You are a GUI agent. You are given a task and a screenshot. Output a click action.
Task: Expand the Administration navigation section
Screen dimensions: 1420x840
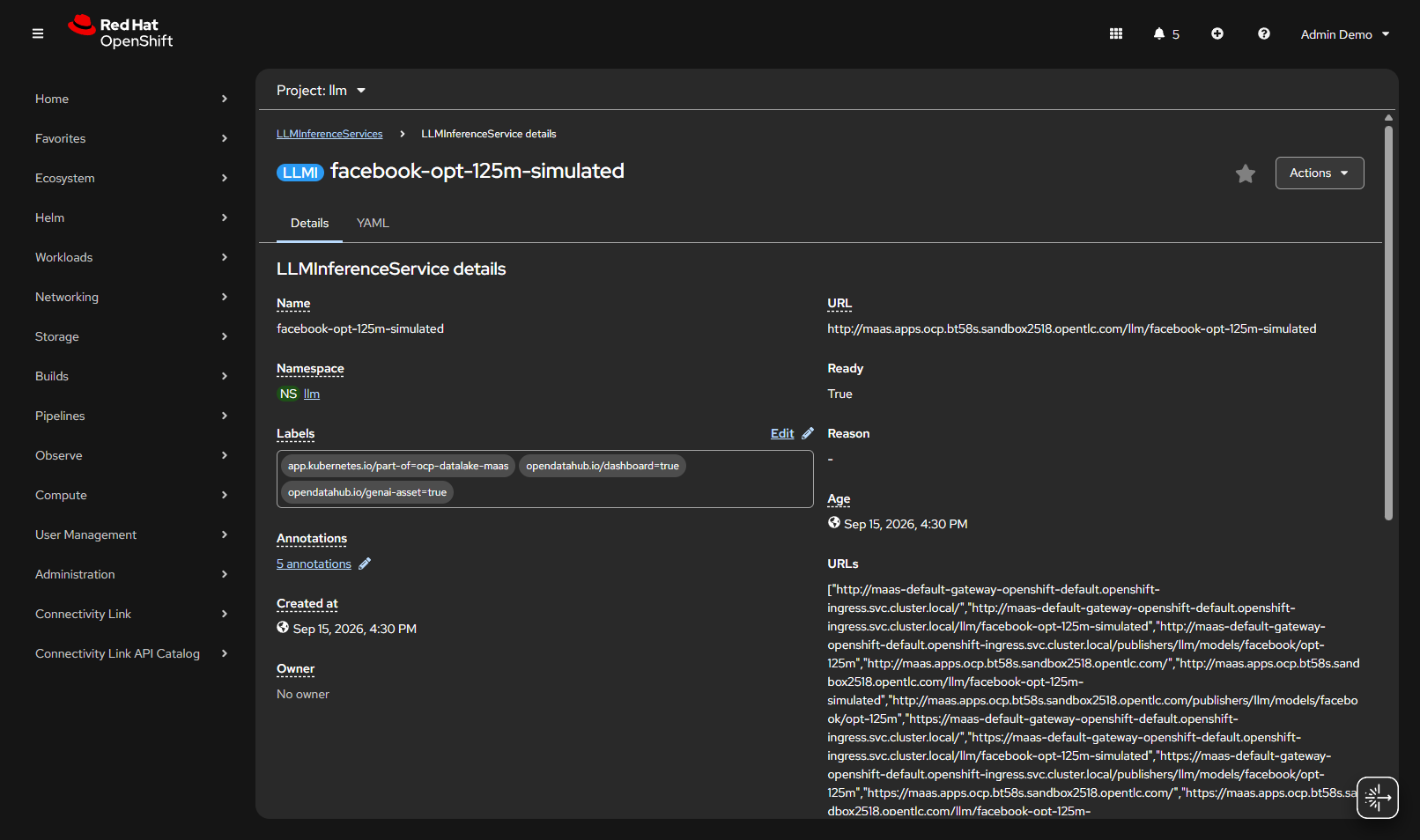(x=131, y=574)
